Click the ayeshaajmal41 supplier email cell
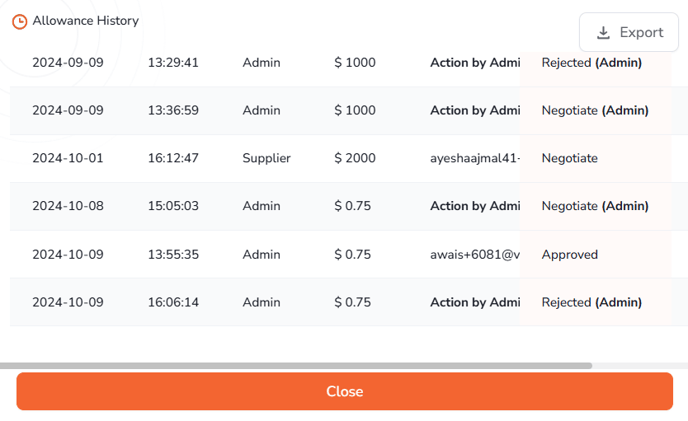688x421 pixels. coord(475,158)
